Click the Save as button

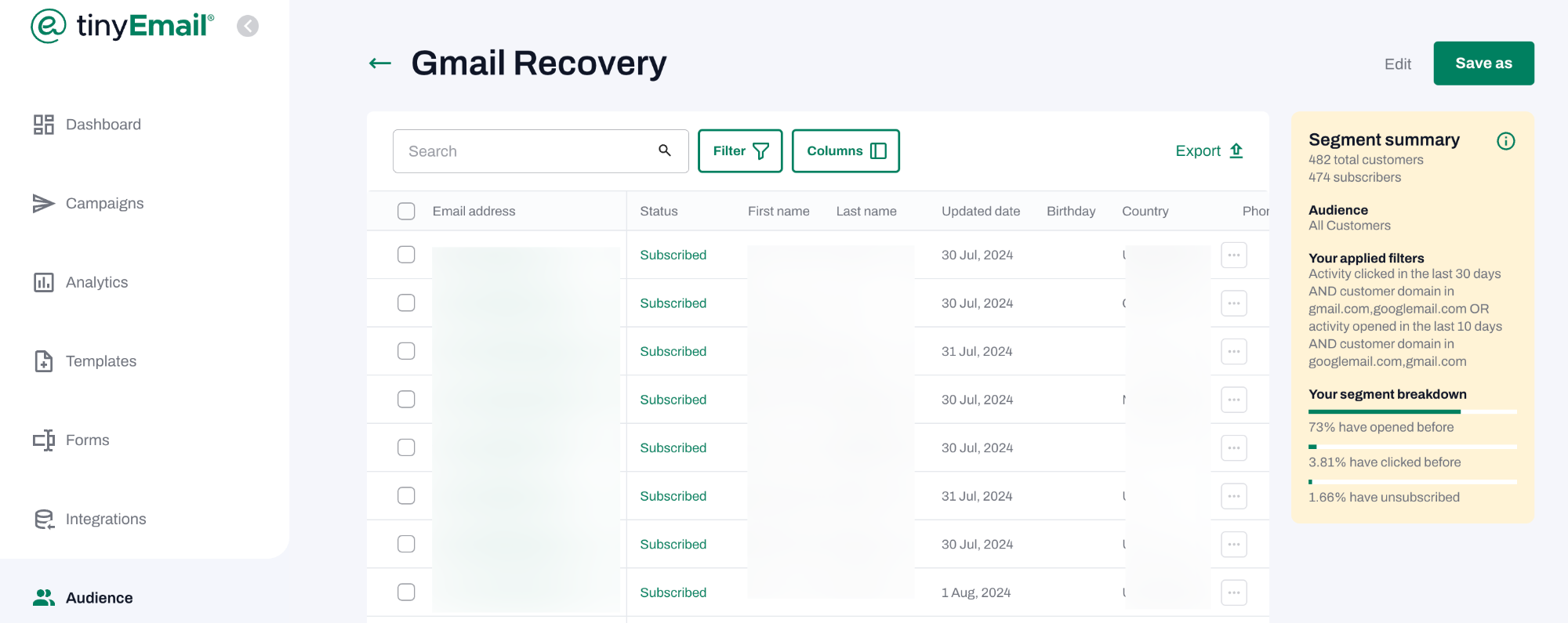1483,63
